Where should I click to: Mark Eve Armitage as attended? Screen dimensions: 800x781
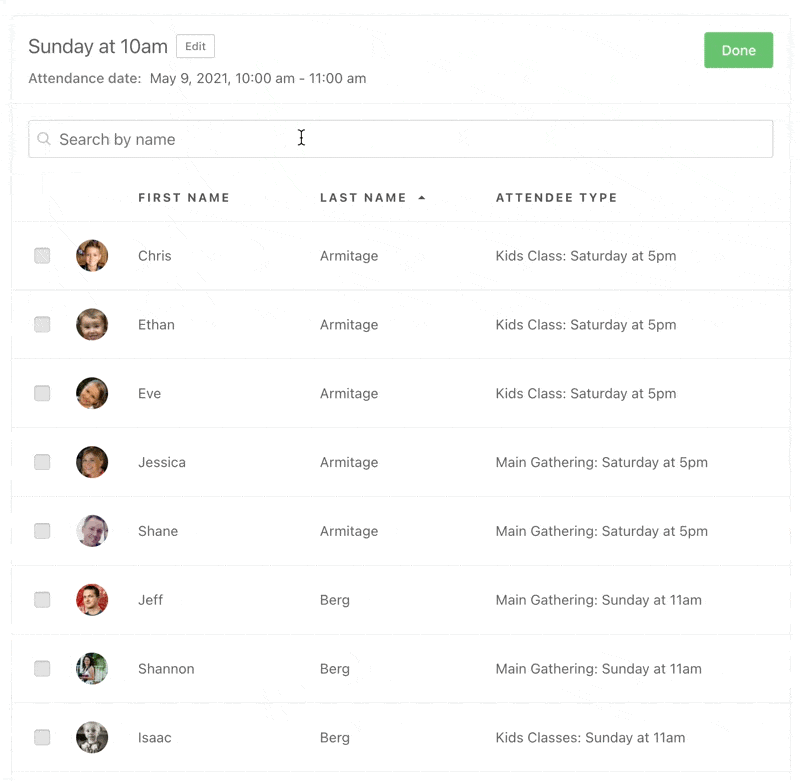tap(42, 394)
